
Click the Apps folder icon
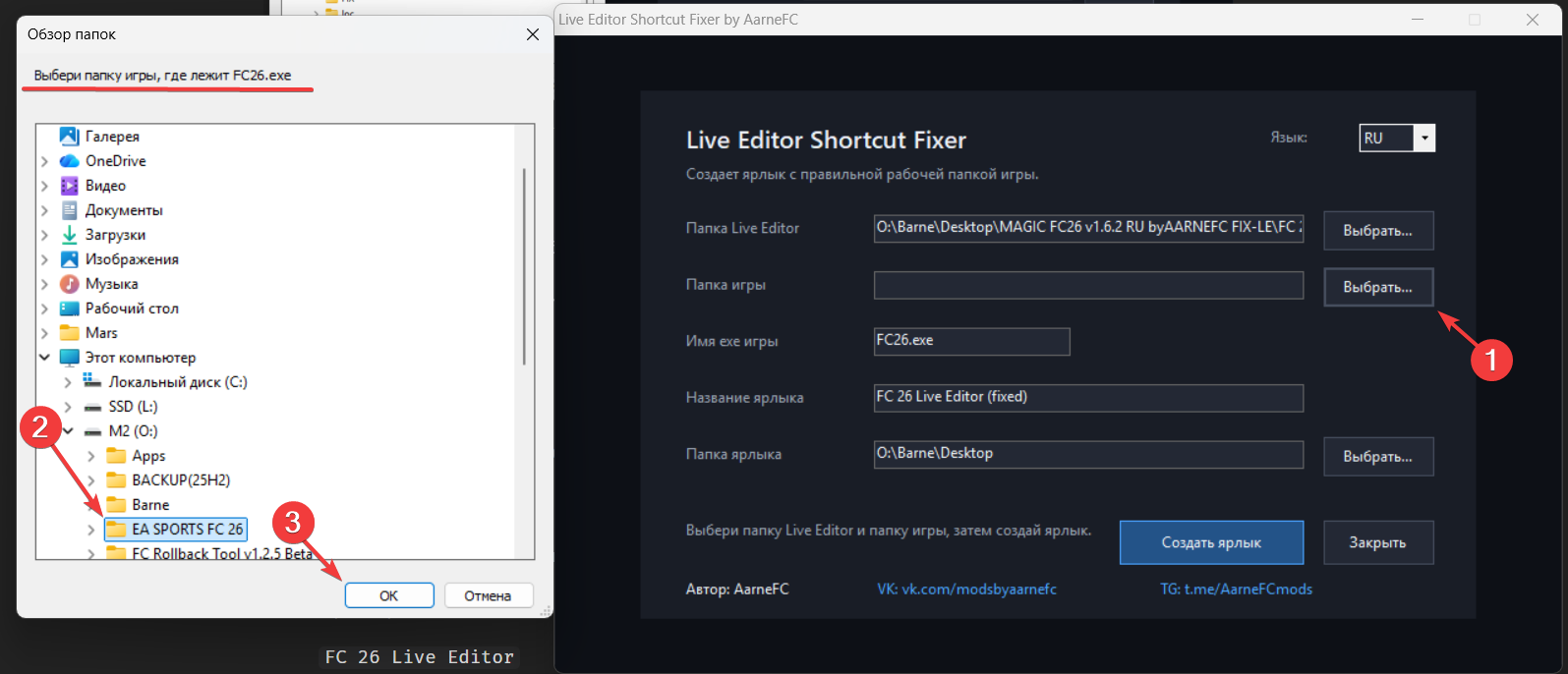pyautogui.click(x=116, y=455)
